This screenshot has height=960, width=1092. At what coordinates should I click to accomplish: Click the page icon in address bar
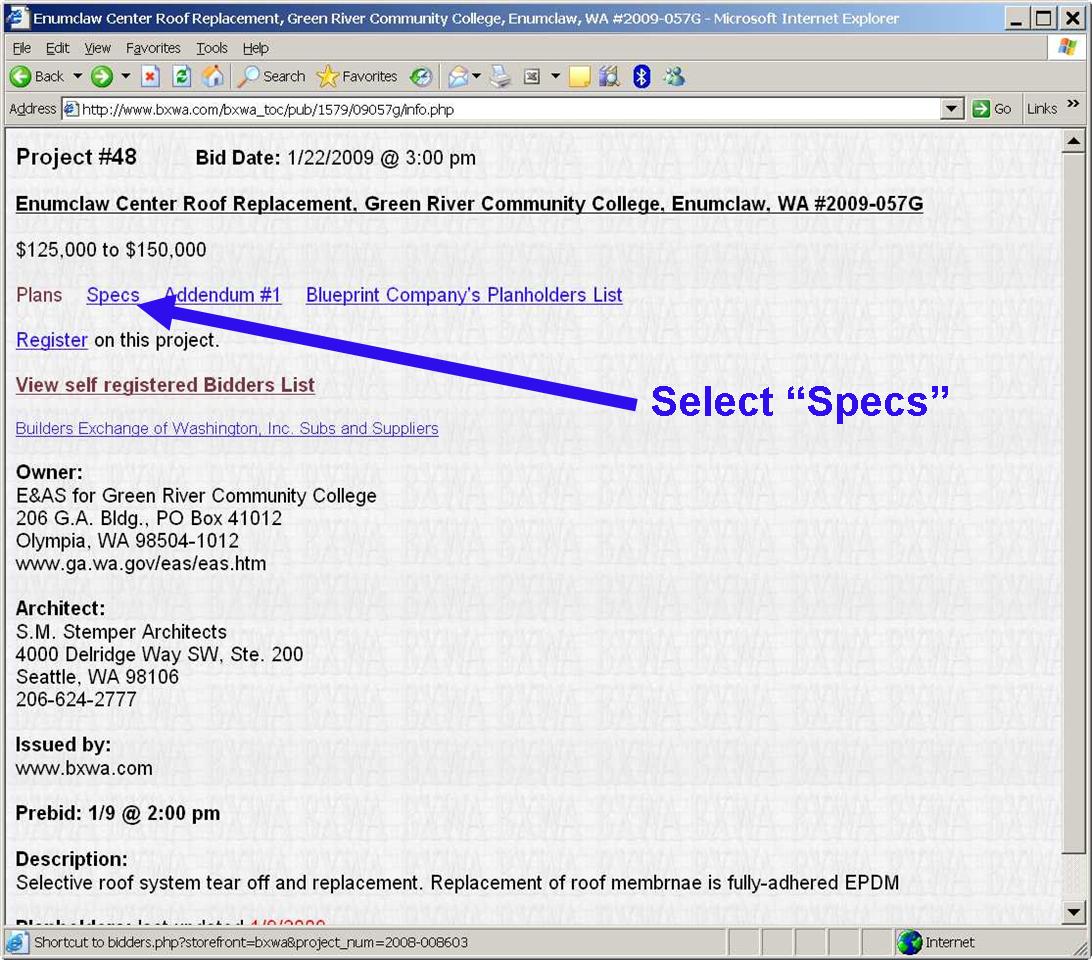tap(71, 109)
